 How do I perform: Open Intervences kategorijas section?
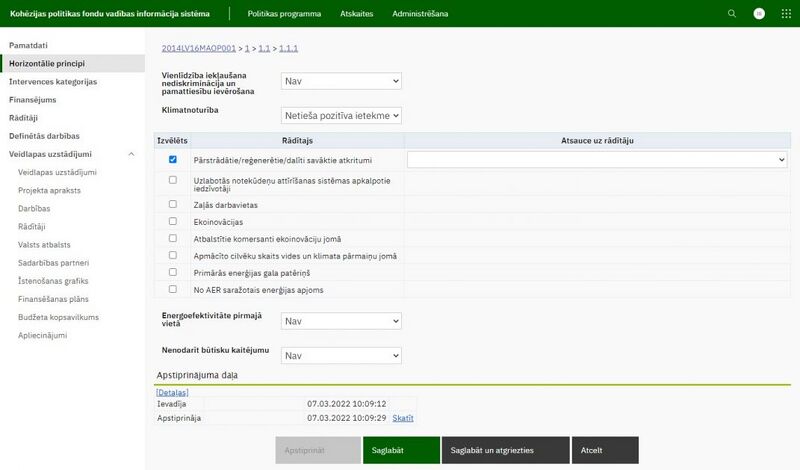[x=53, y=82]
